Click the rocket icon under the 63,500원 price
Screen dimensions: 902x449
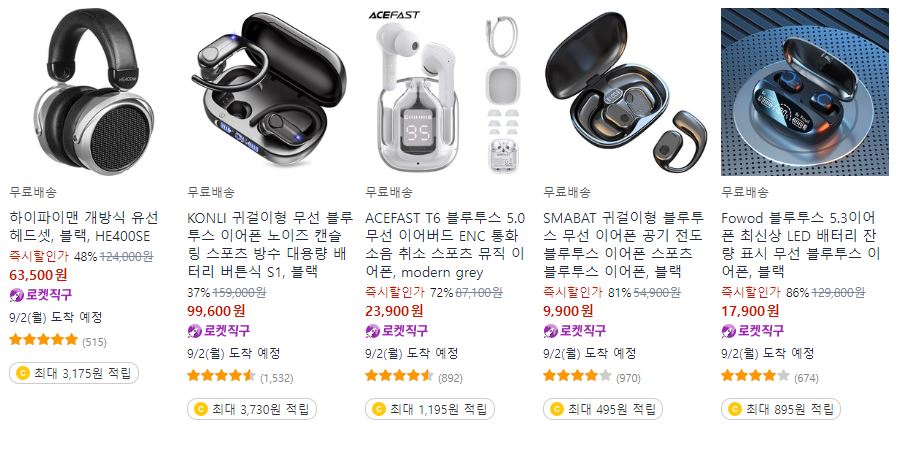click(17, 296)
